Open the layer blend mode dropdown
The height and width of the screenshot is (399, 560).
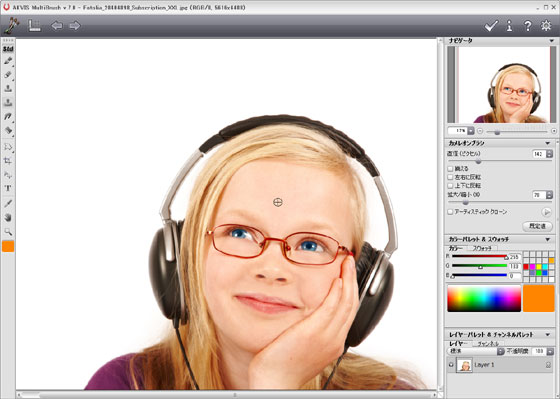501,351
